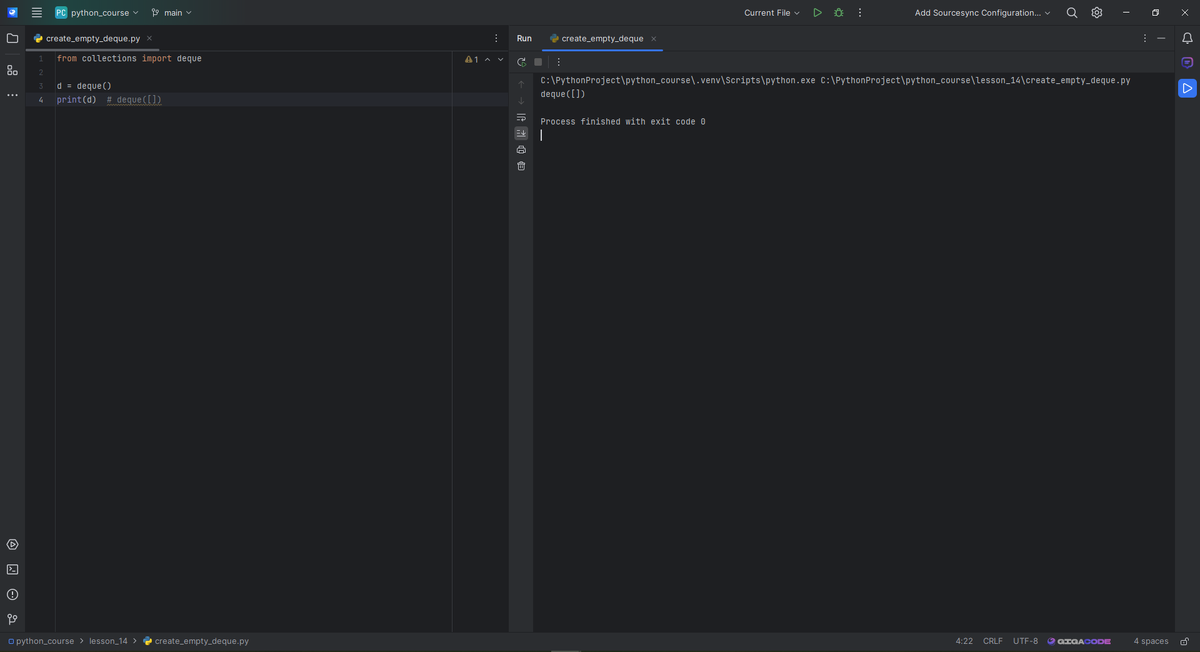Change CRLF line separator
This screenshot has height=652, width=1200.
[x=993, y=641]
